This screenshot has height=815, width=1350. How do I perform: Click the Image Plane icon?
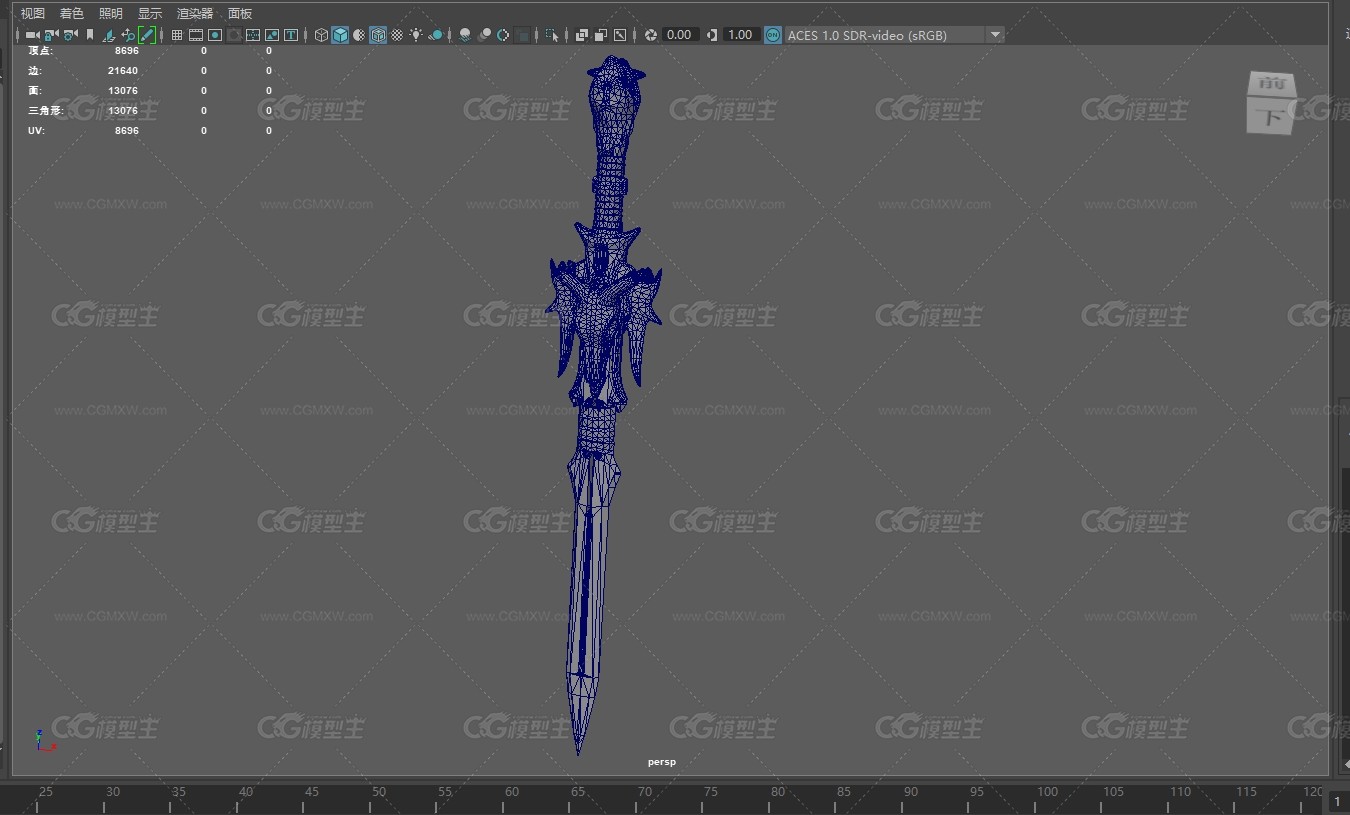tap(109, 35)
